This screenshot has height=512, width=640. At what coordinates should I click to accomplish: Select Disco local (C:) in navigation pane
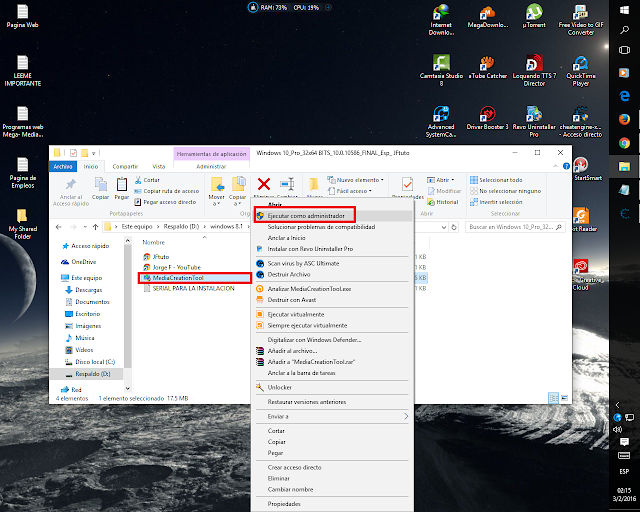[90, 362]
